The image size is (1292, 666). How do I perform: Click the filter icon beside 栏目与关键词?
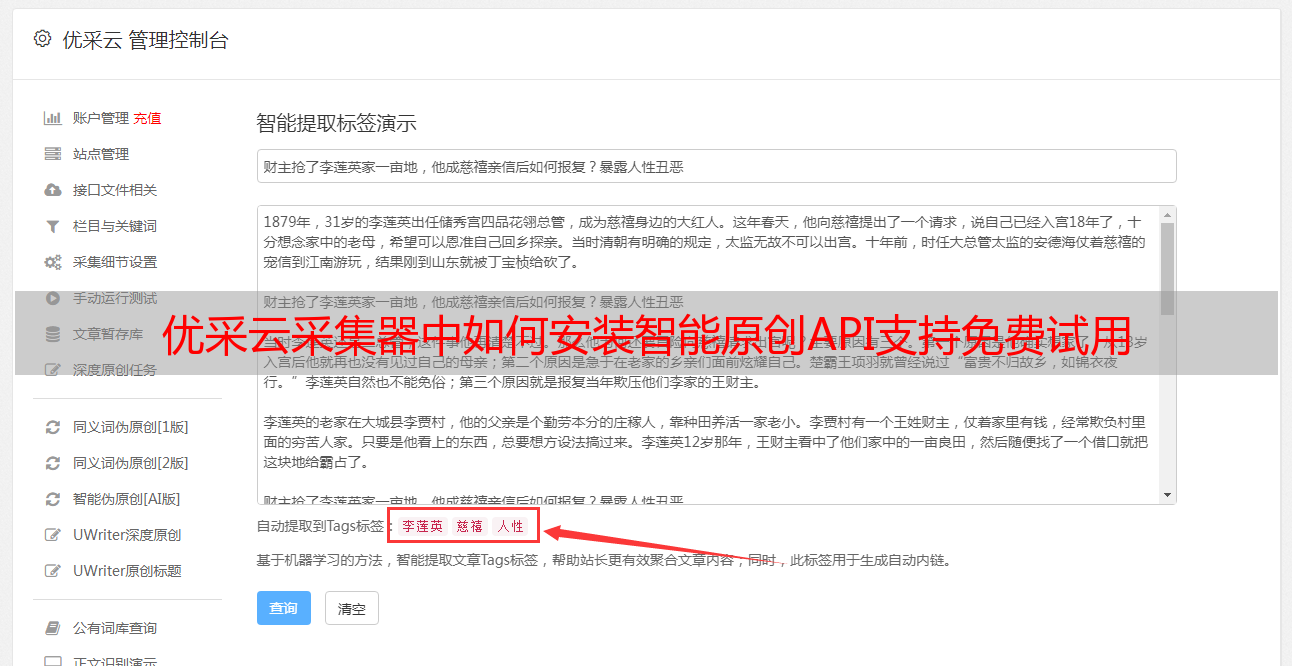53,226
